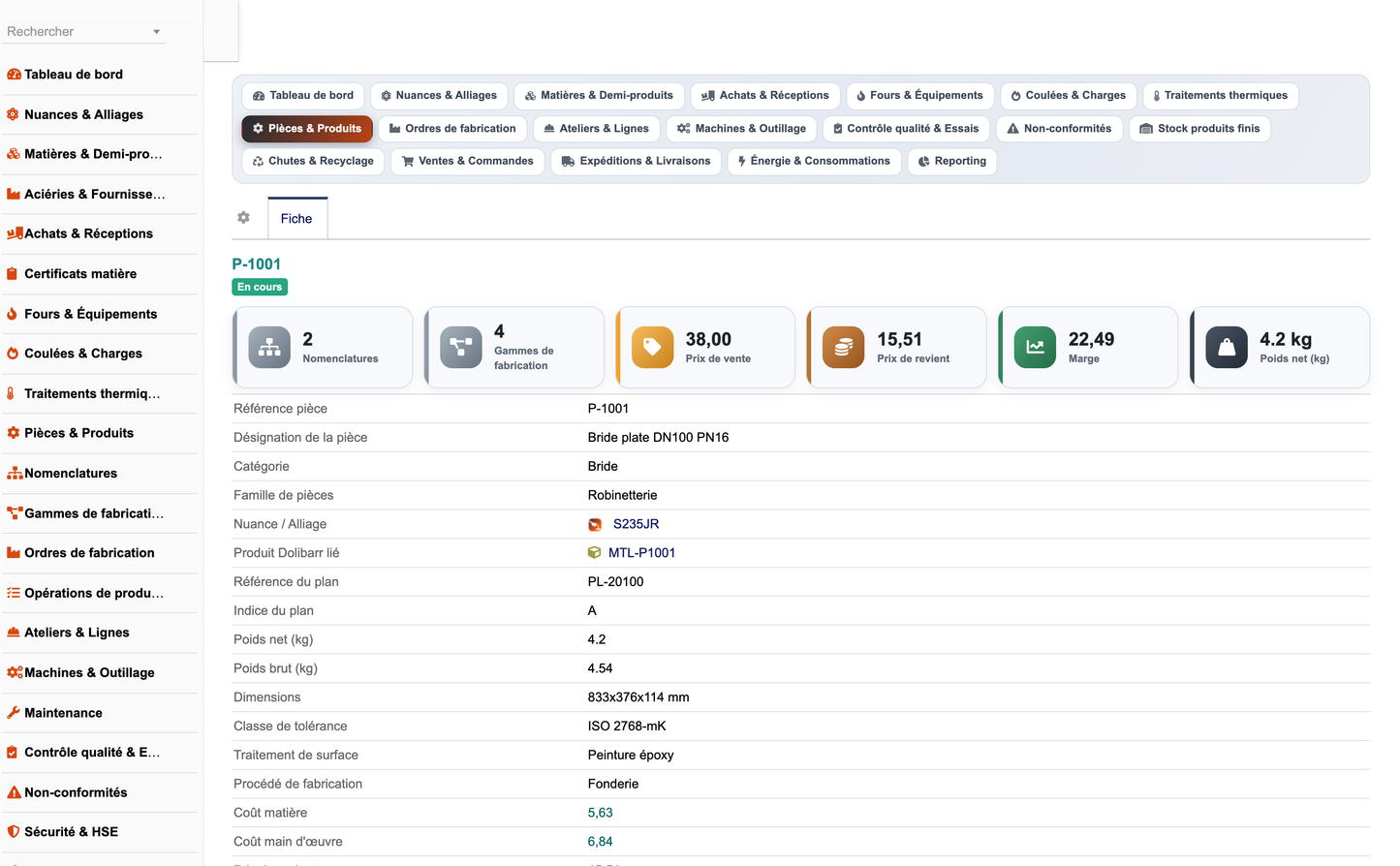This screenshot has height=866, width=1400.
Task: Open Matières & Demi-produits top tab
Action: tap(599, 96)
